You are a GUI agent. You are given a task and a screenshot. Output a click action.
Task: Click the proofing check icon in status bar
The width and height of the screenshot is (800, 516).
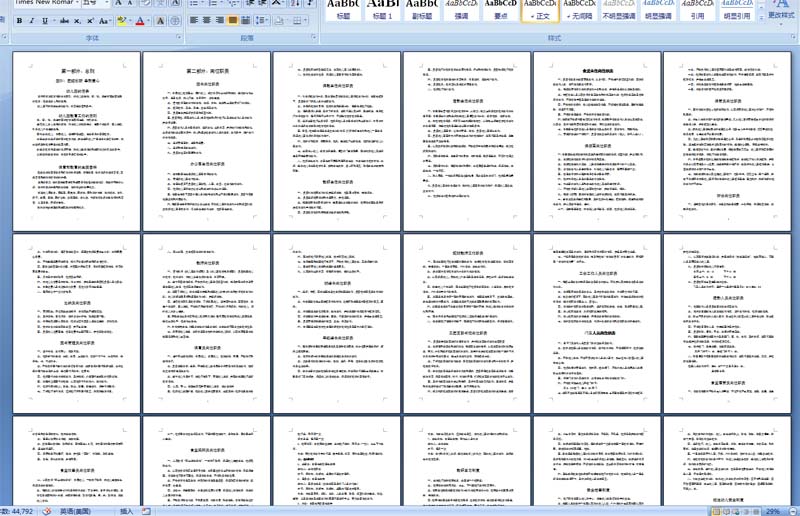tap(47, 511)
